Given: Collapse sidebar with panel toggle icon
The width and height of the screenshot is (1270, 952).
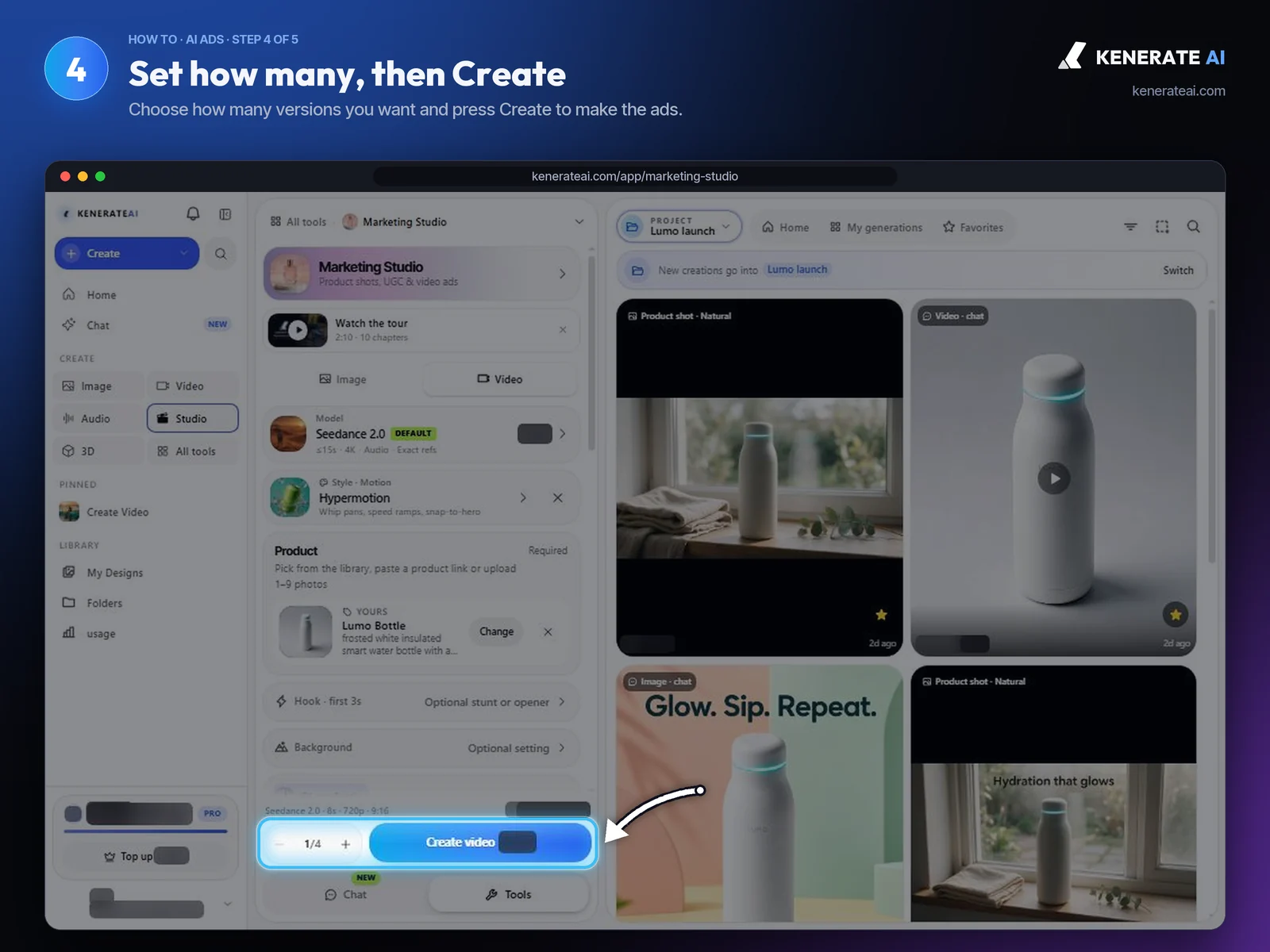Looking at the screenshot, I should [x=225, y=214].
